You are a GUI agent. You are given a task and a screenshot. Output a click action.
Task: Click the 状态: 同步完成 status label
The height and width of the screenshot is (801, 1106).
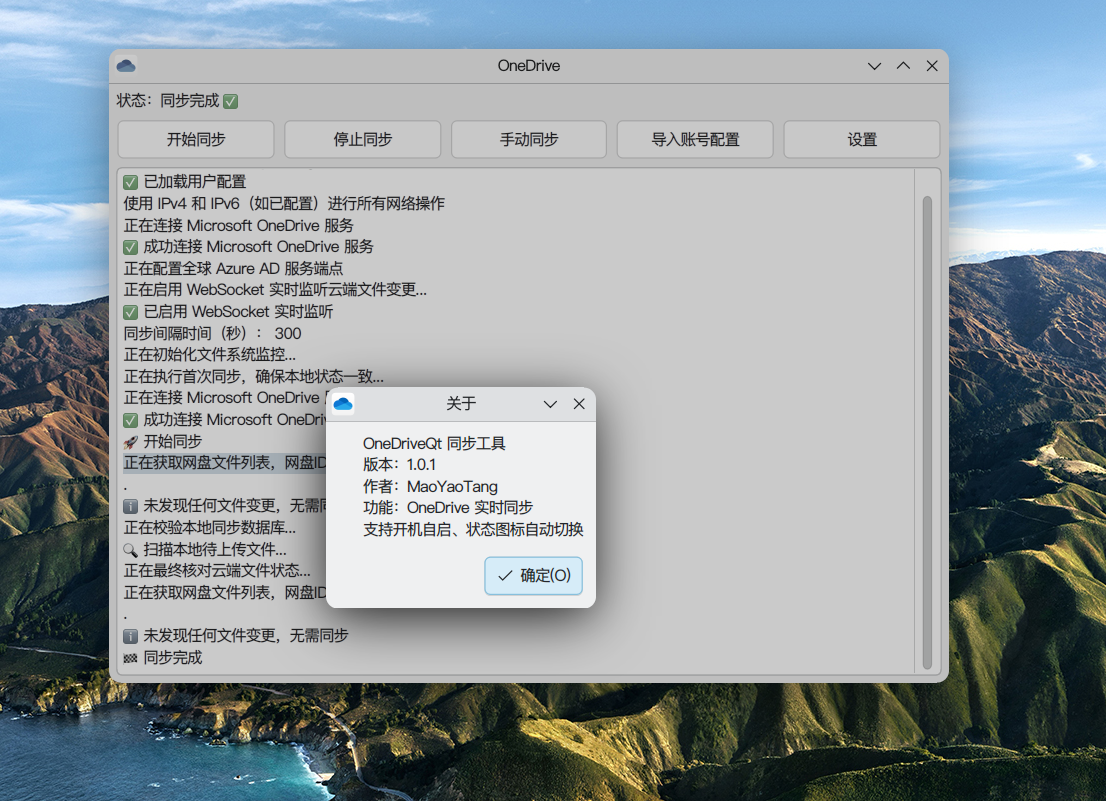point(168,101)
